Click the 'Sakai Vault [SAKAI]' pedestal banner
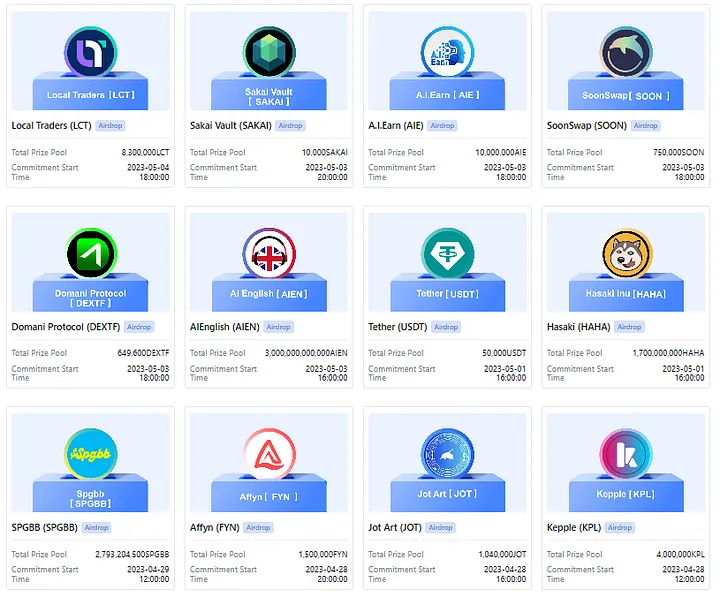The image size is (720, 596). click(269, 96)
